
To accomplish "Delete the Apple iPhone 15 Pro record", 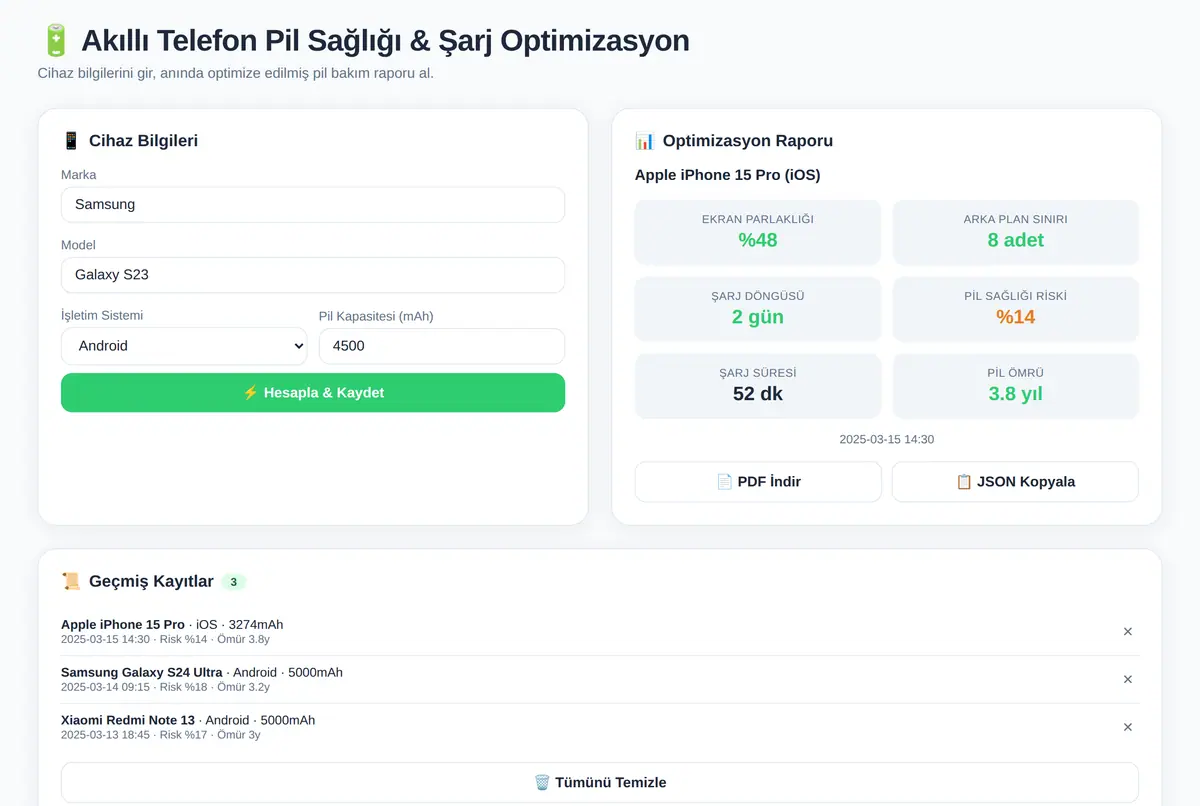I will tap(1127, 632).
